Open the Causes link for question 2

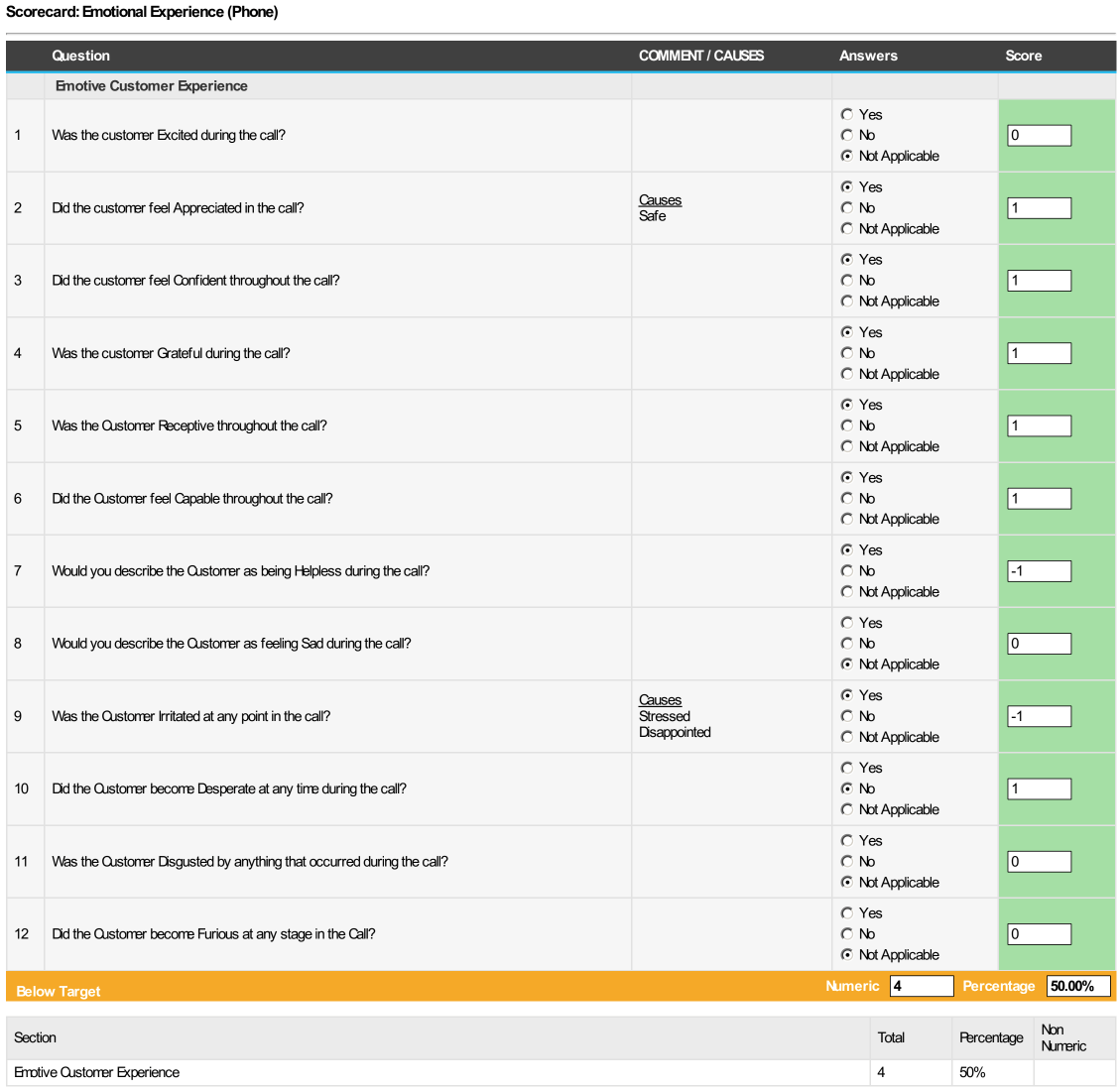(660, 199)
